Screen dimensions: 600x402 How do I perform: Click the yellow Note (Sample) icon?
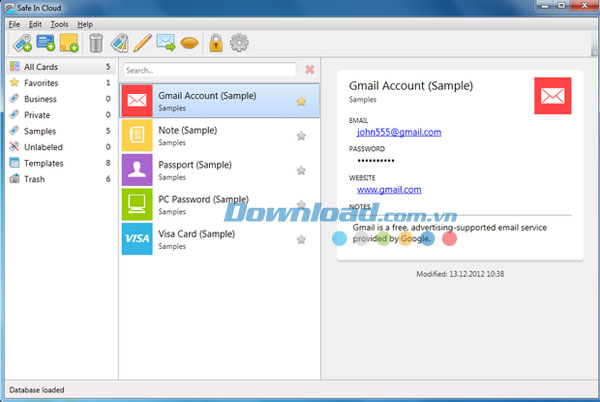pyautogui.click(x=137, y=135)
